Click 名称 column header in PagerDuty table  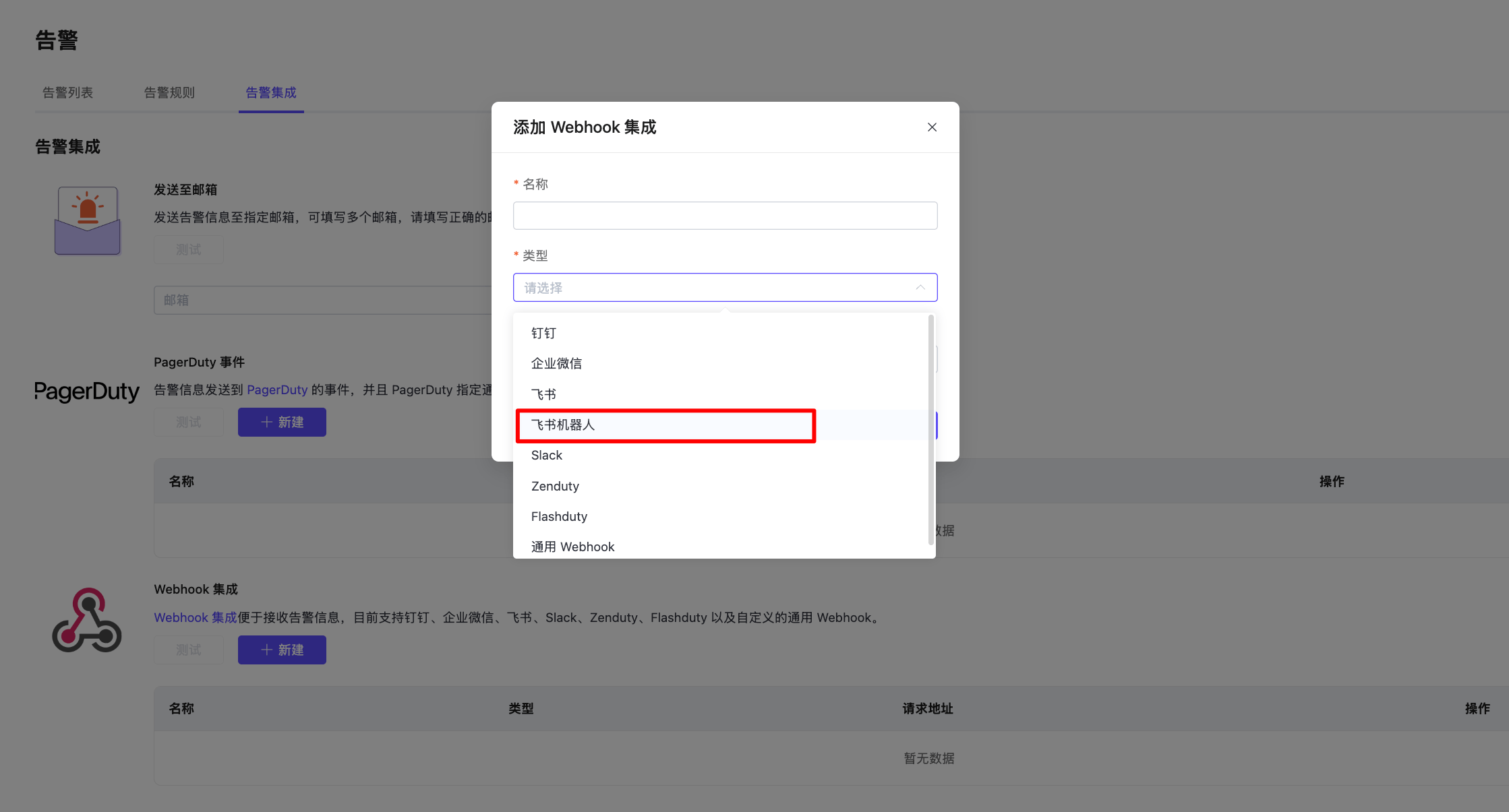(x=181, y=481)
